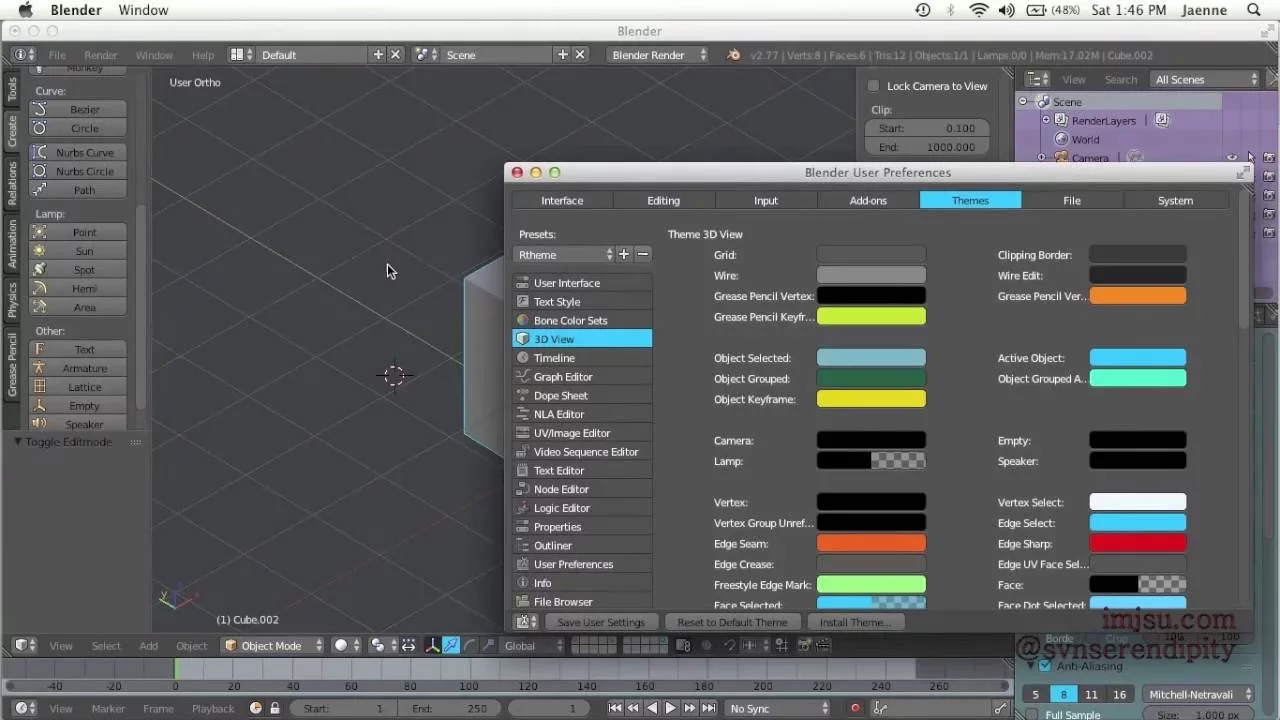Click the Point lamp icon
The image size is (1280, 720).
[39, 232]
